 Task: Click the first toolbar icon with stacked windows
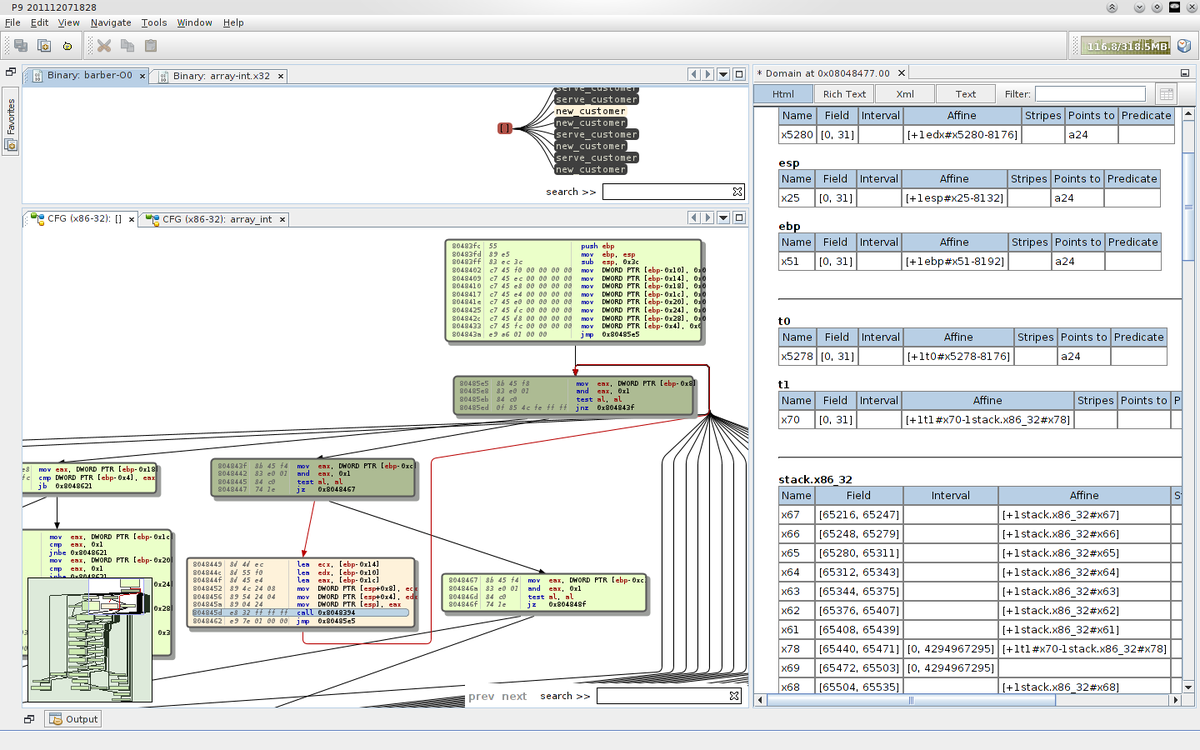pyautogui.click(x=21, y=45)
